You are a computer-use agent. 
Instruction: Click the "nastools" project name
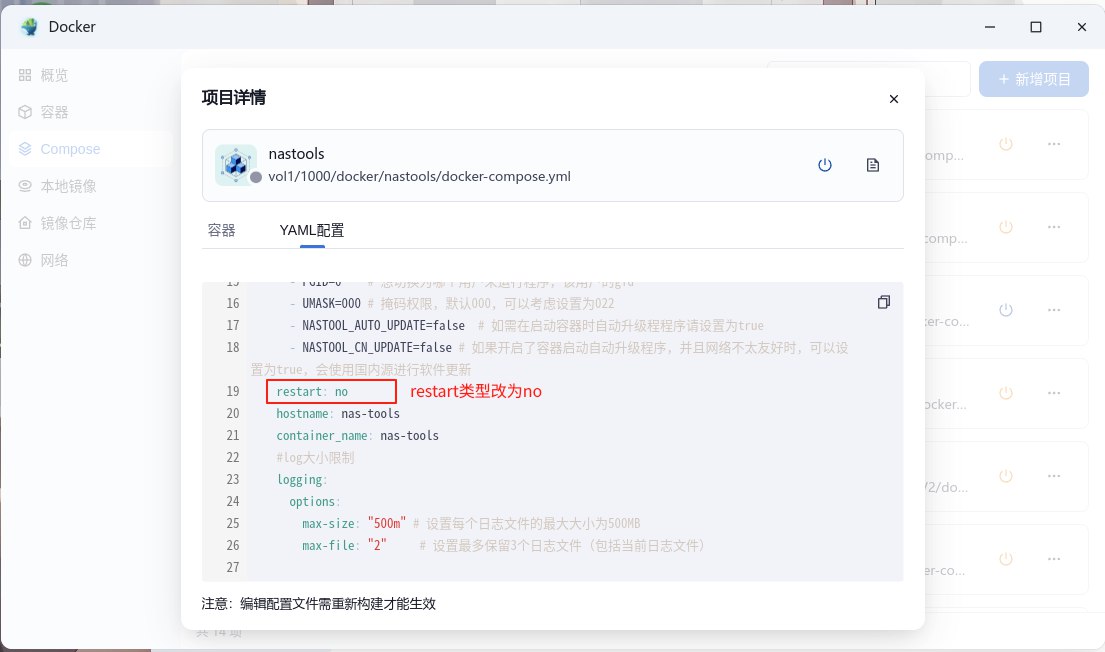pyautogui.click(x=296, y=154)
